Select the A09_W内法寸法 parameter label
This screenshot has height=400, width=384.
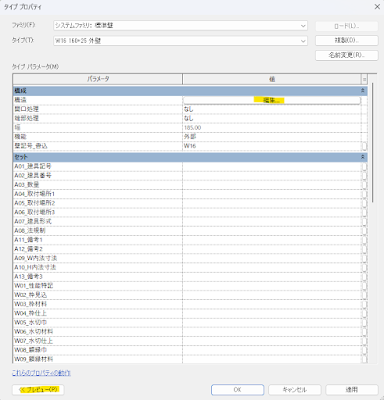(x=35, y=258)
